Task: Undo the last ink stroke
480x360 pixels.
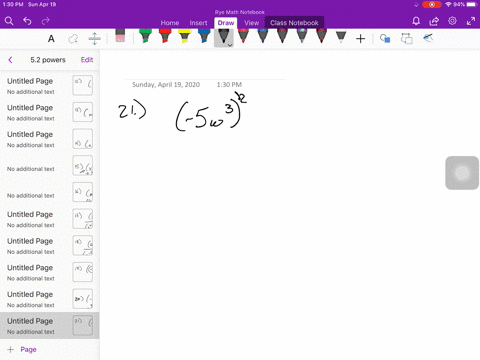Action: point(27,21)
